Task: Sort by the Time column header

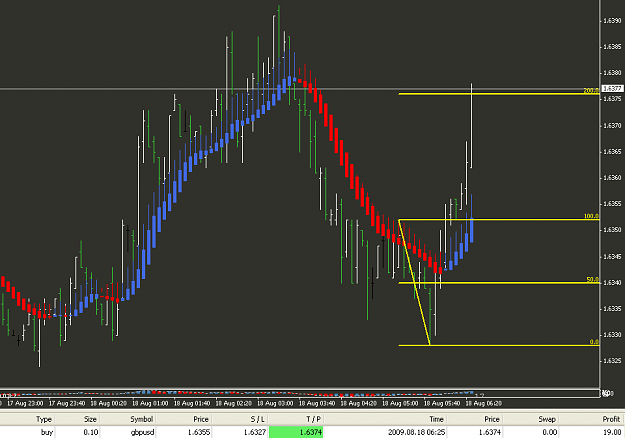Action: coord(436,419)
